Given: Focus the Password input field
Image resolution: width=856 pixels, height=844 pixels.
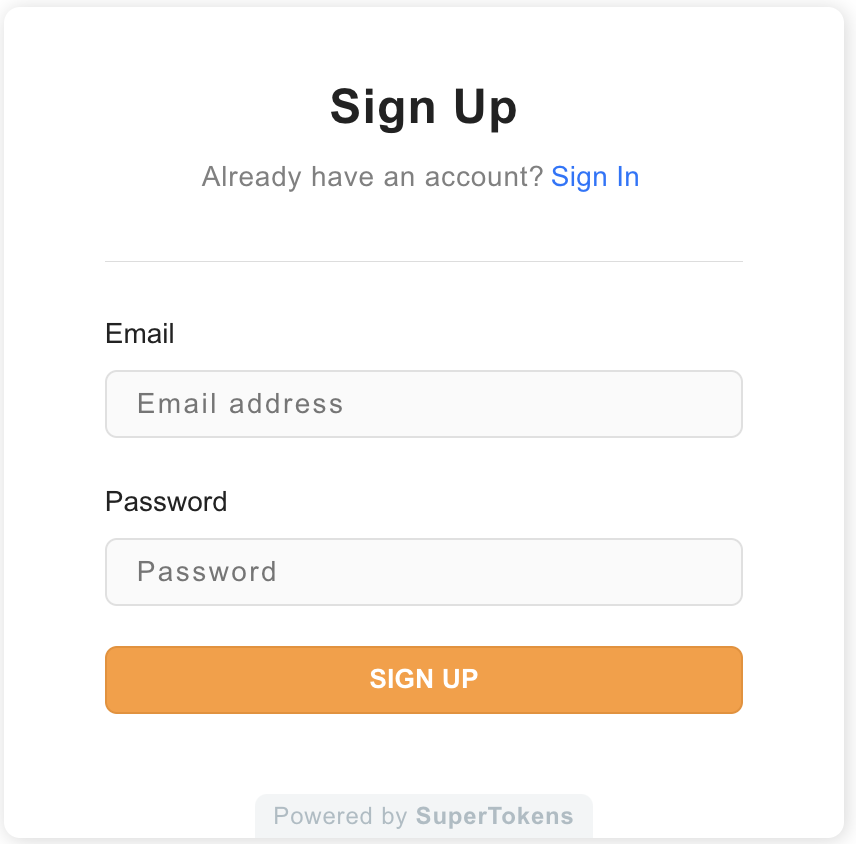Looking at the screenshot, I should 423,572.
